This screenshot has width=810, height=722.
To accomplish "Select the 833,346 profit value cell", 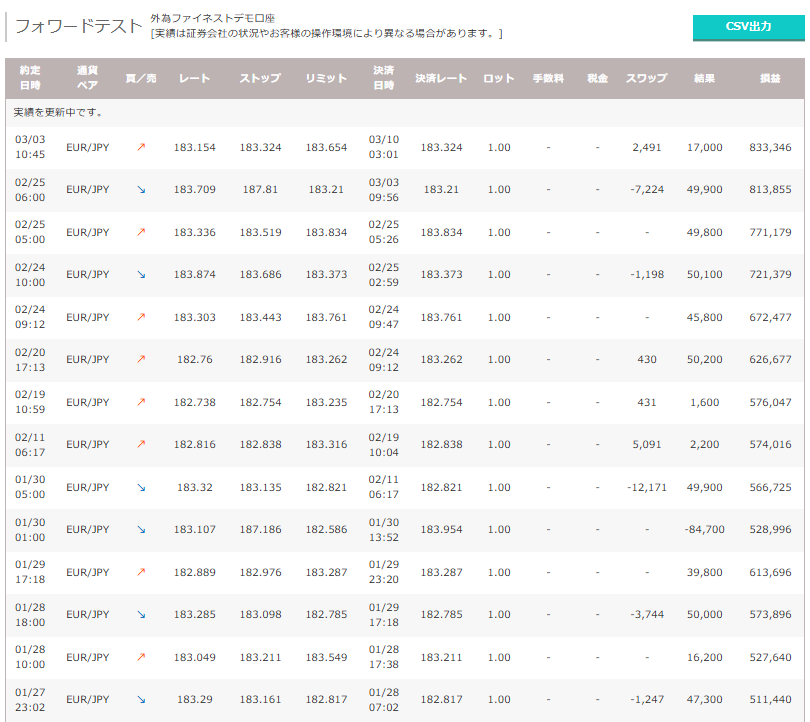I will [769, 148].
